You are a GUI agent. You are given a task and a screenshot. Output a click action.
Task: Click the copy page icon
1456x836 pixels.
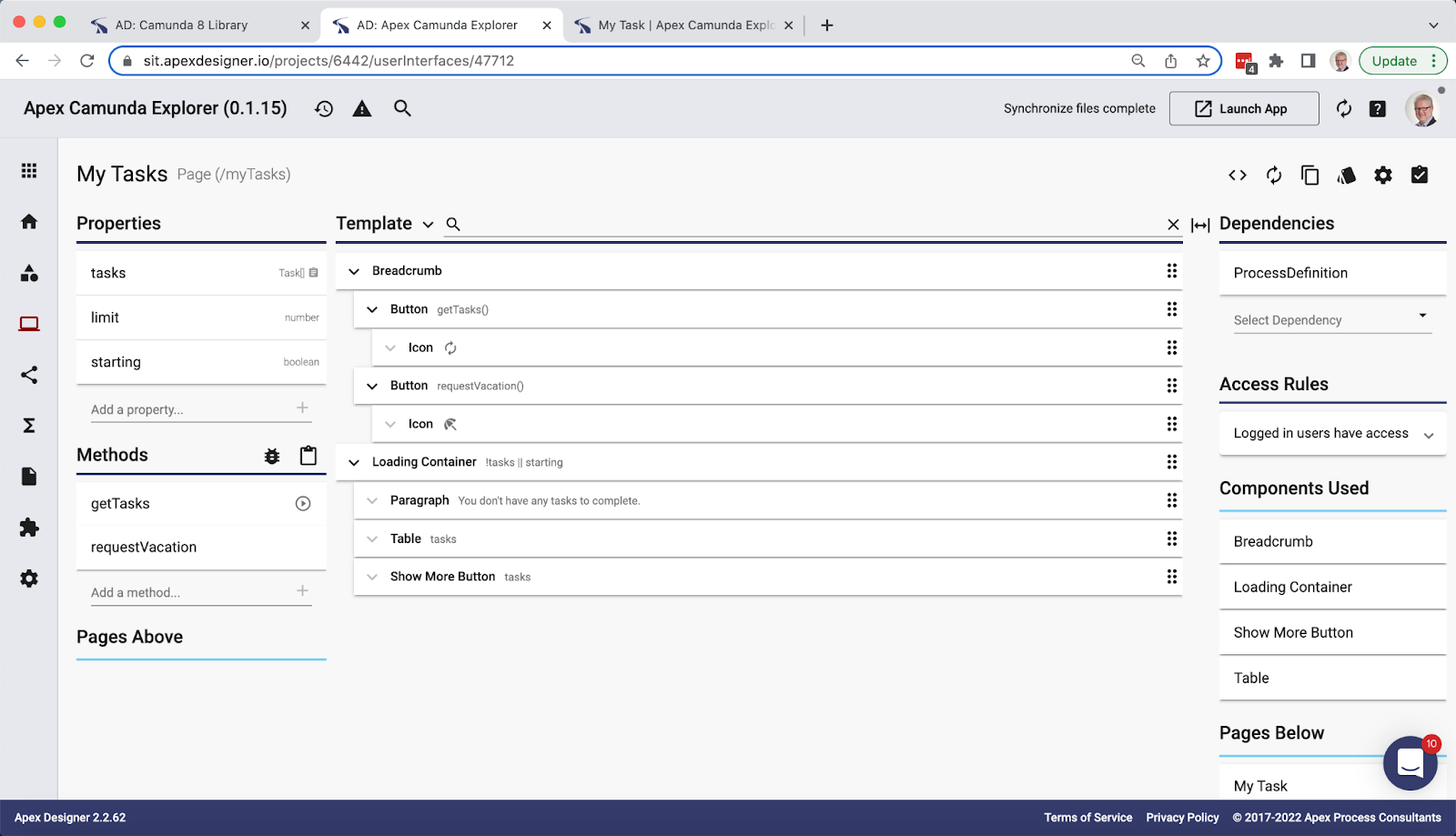1310,176
